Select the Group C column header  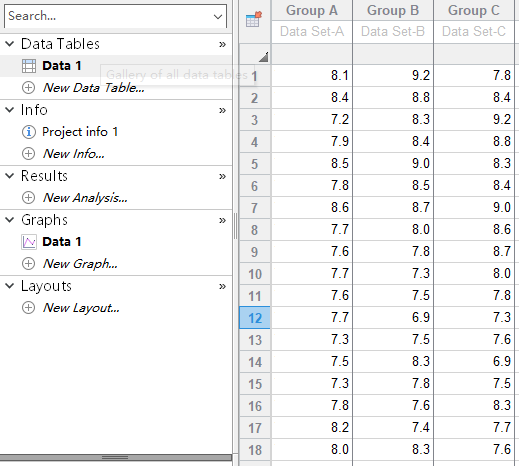coord(474,10)
